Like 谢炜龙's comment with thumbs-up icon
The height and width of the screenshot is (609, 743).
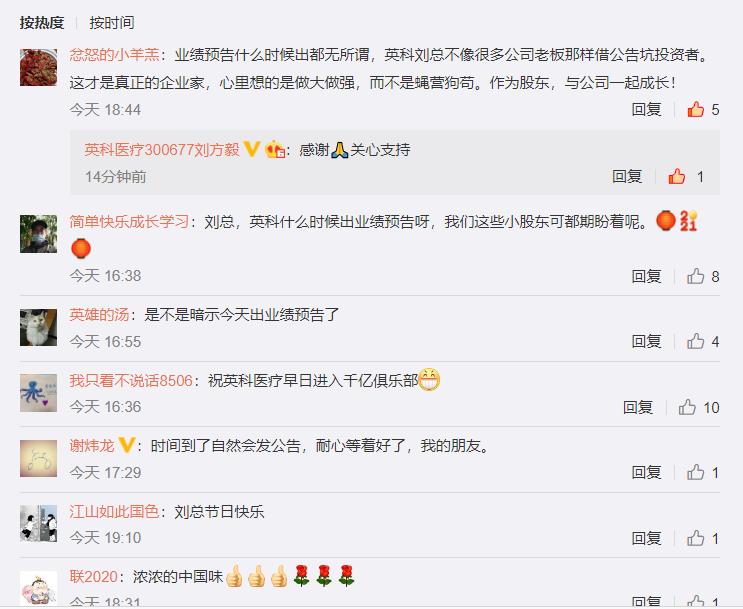(x=696, y=472)
